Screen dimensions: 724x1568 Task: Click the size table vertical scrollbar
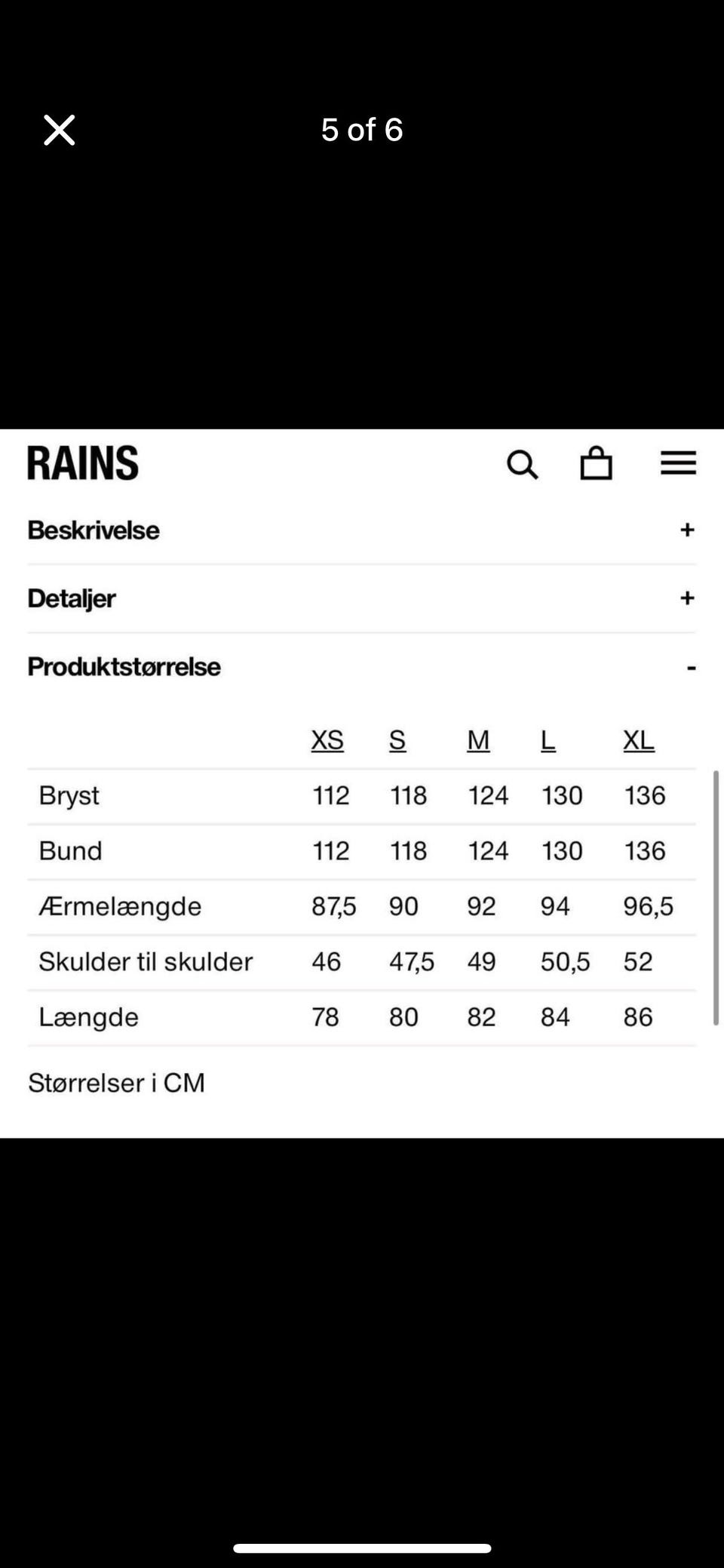(x=715, y=898)
